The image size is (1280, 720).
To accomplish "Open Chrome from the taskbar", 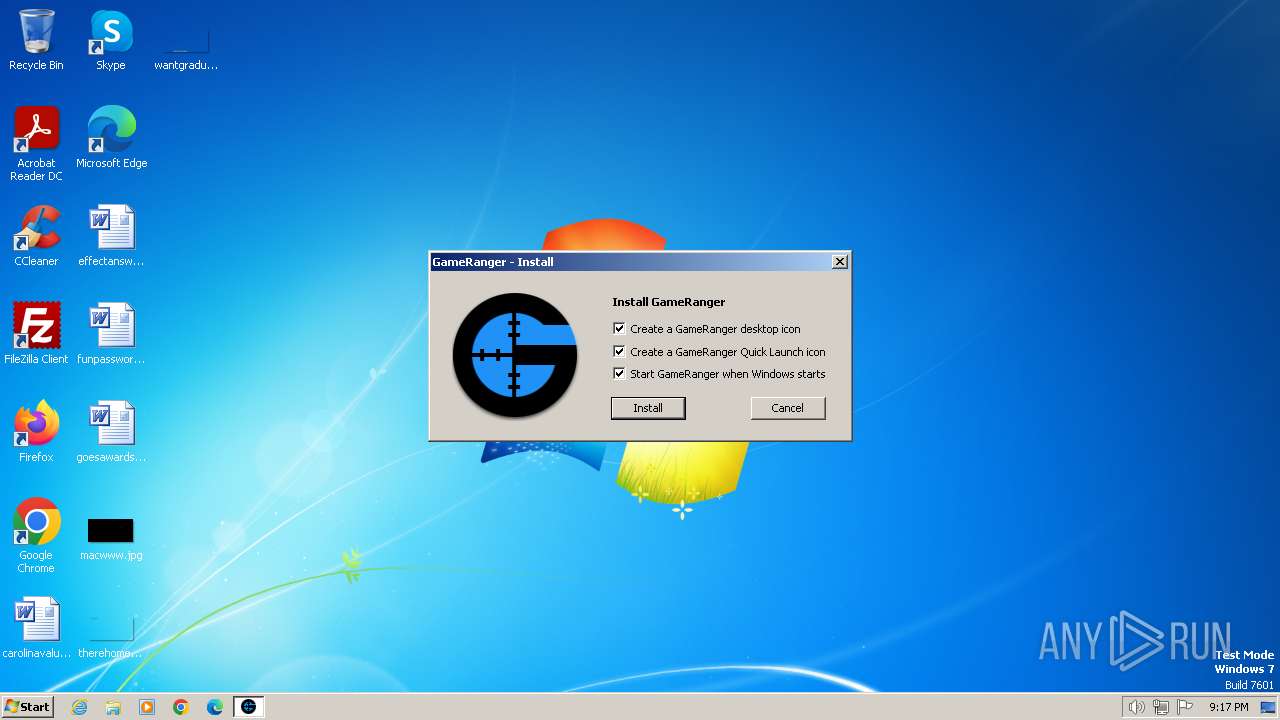I will point(181,707).
